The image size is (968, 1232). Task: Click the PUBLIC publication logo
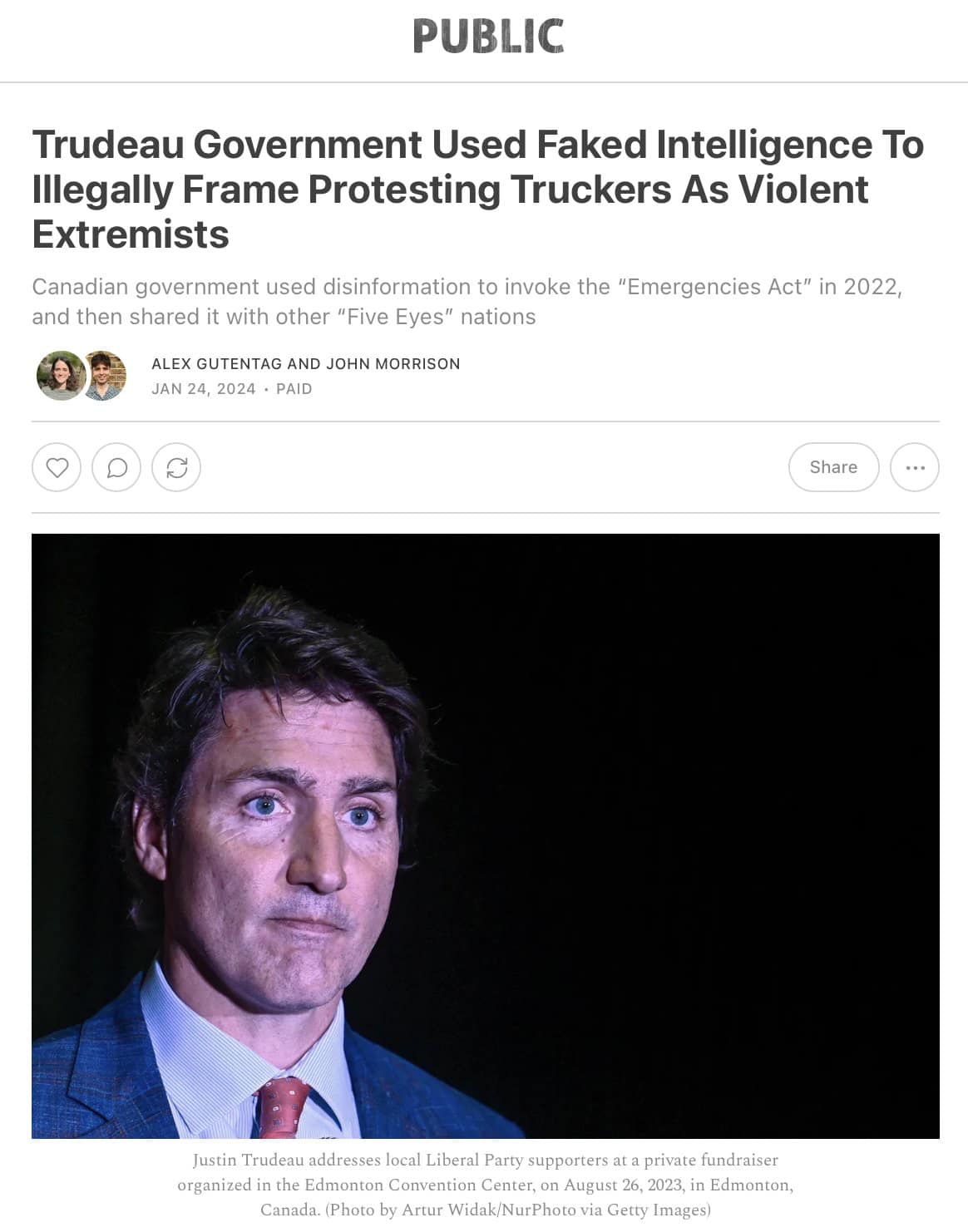489,37
